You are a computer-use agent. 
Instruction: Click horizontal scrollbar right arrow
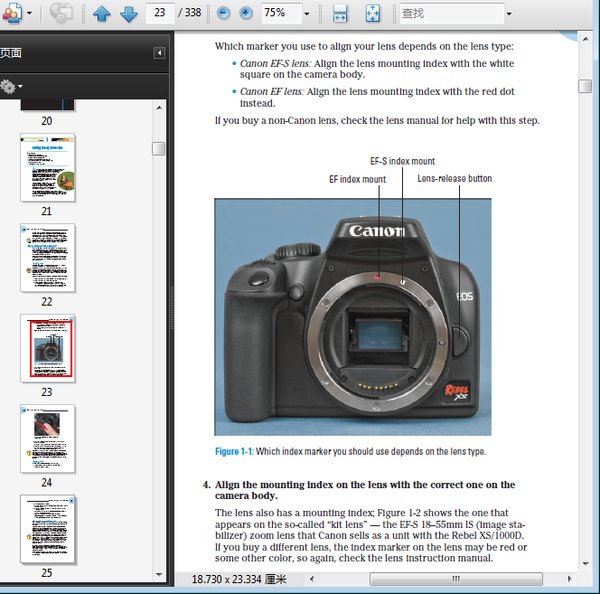coord(569,579)
